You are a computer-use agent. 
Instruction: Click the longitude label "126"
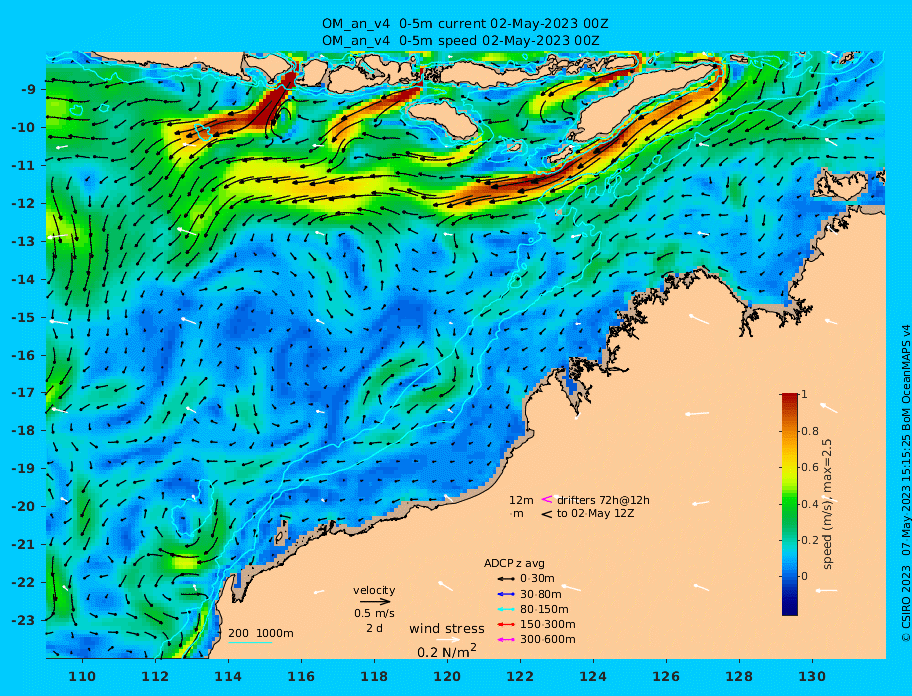(667, 677)
